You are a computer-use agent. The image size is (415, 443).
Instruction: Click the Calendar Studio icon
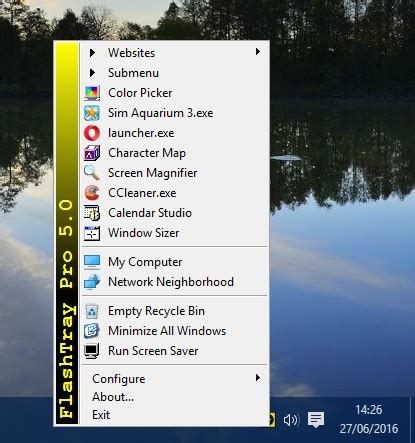pyautogui.click(x=92, y=213)
